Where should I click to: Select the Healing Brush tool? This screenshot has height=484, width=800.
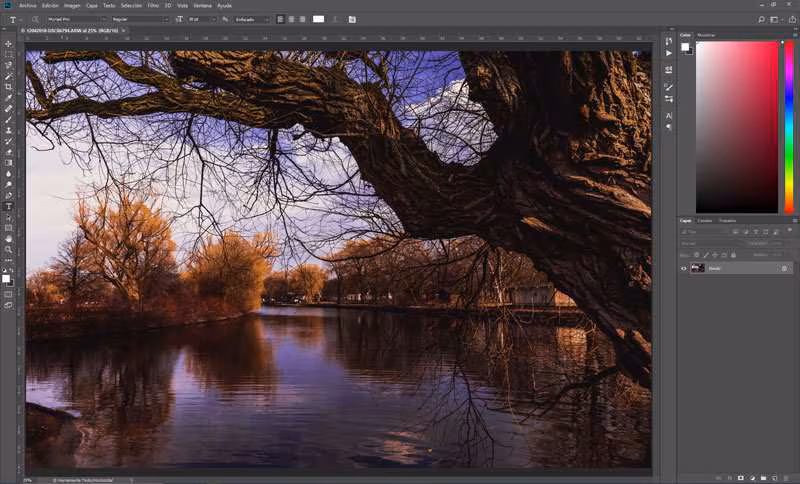coord(8,109)
